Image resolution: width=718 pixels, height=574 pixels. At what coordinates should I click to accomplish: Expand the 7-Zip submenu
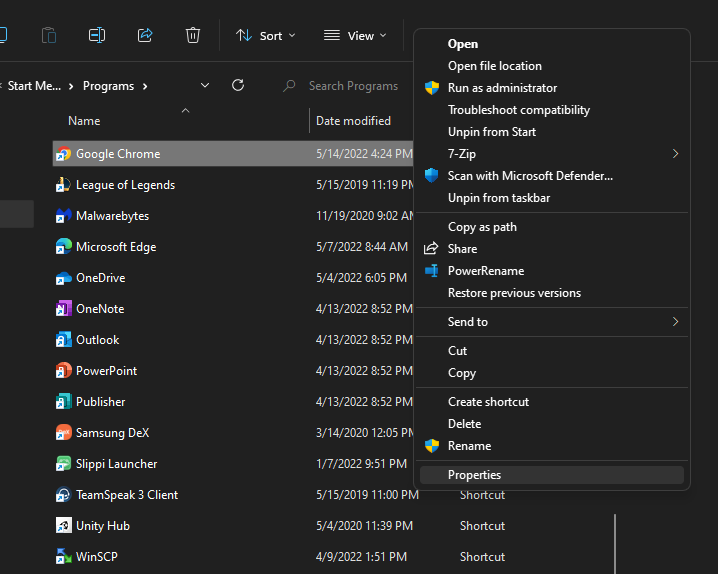click(x=551, y=154)
